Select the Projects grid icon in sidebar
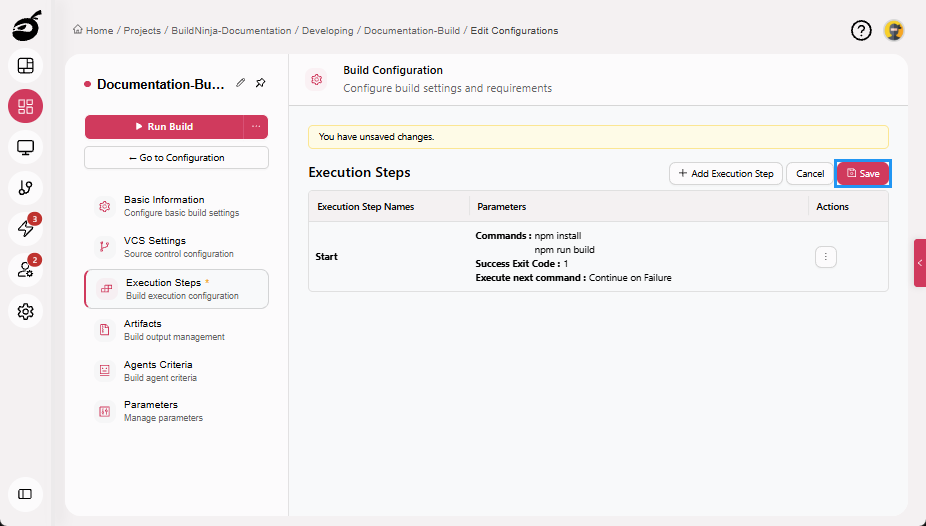Screen dimensions: 926x526 25,106
